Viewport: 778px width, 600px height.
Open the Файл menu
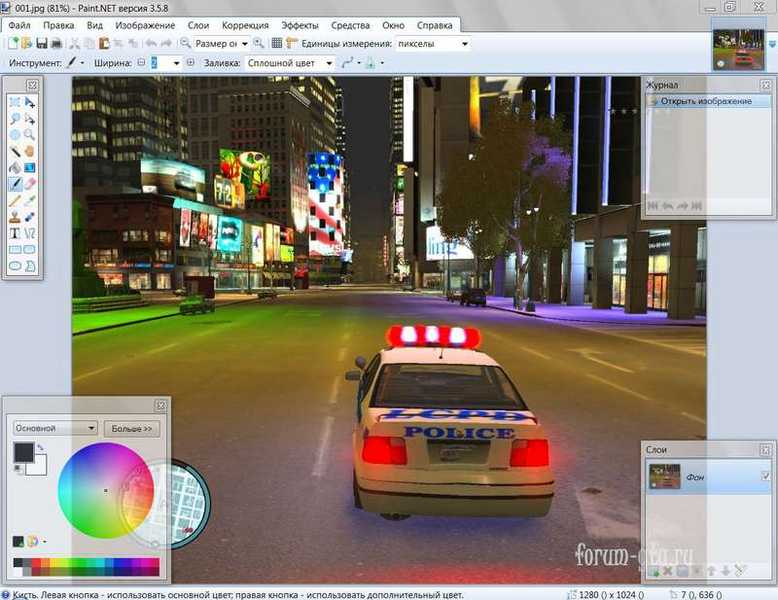click(x=19, y=25)
